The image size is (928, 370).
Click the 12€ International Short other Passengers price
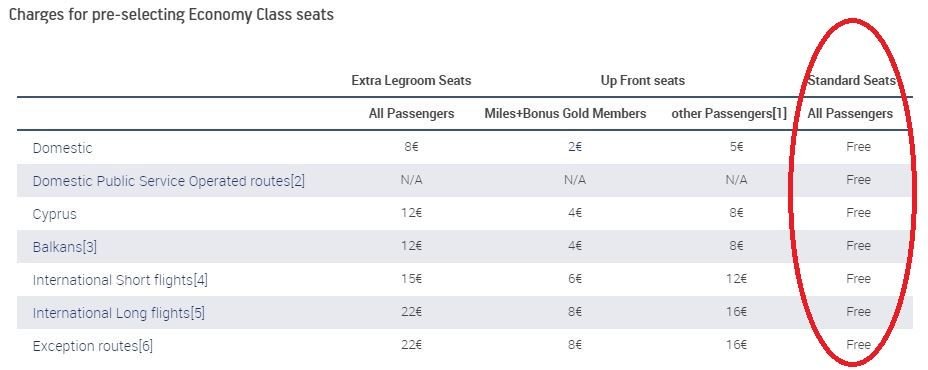coord(736,279)
